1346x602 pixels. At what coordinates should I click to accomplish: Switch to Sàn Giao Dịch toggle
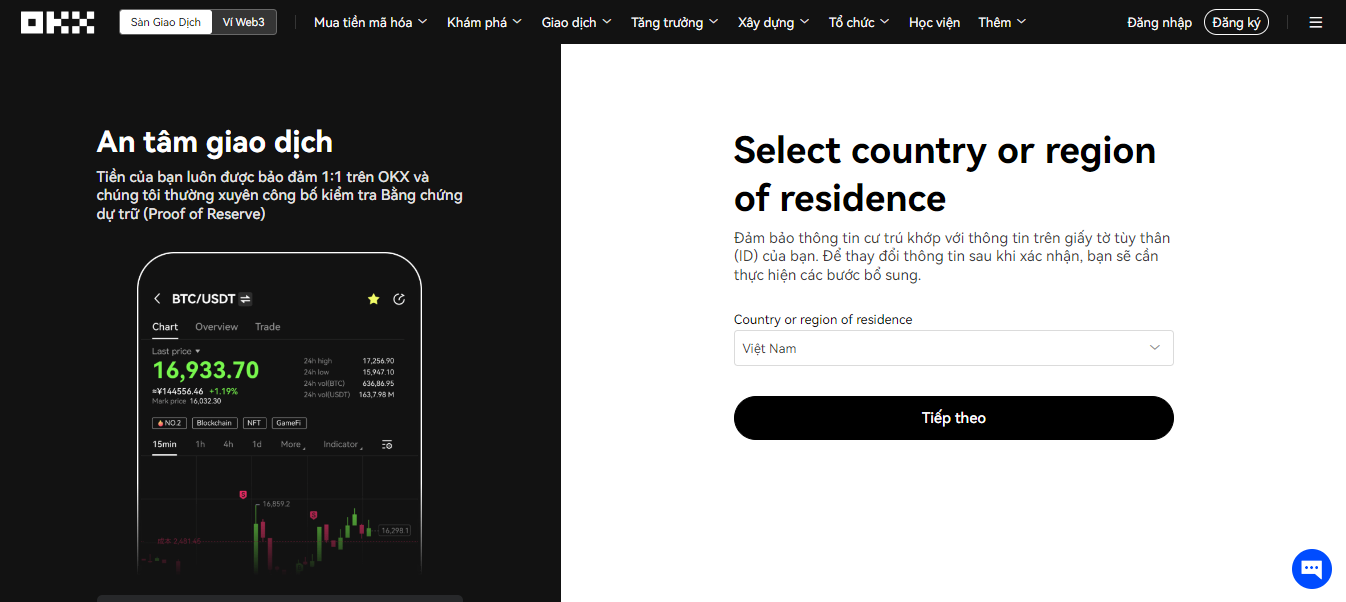click(166, 22)
